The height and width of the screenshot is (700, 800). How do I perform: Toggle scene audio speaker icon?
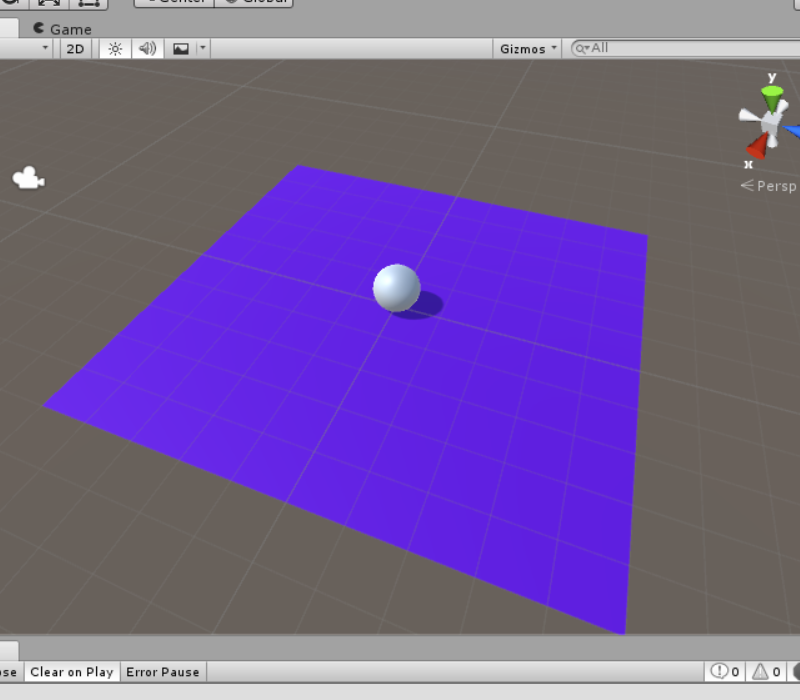tap(147, 49)
